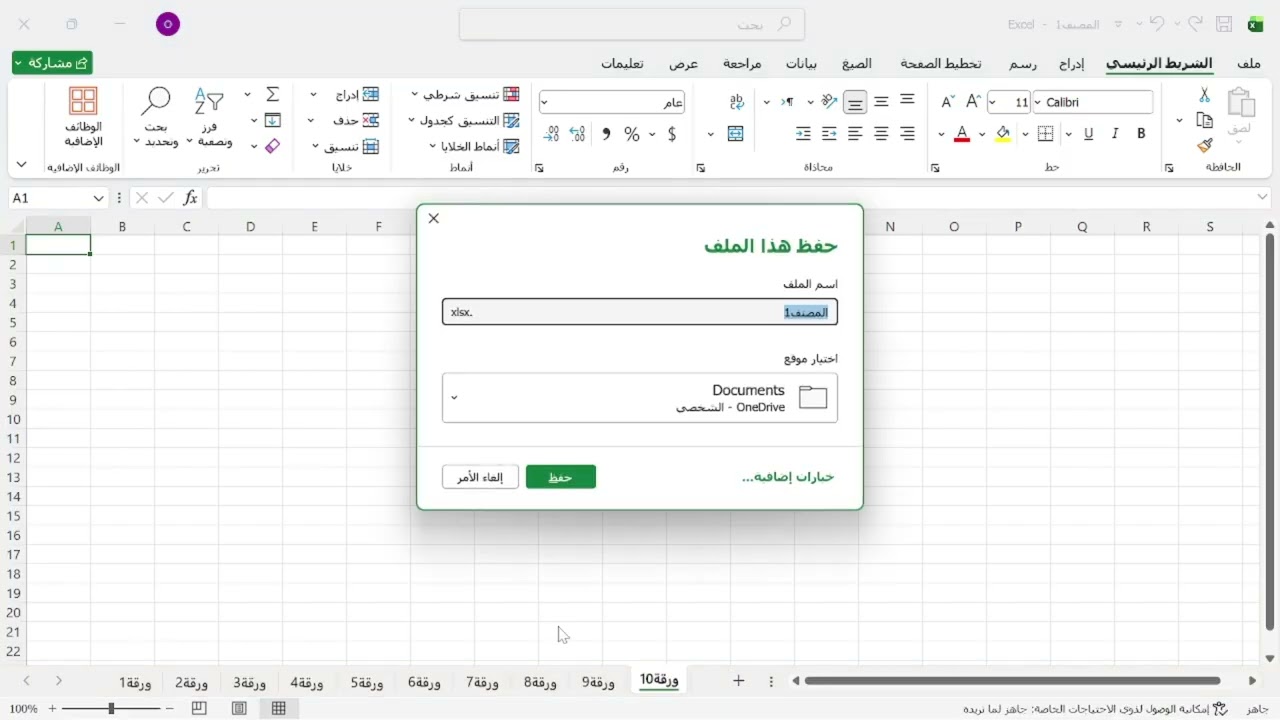Click the مشاركة Share button

(x=52, y=63)
